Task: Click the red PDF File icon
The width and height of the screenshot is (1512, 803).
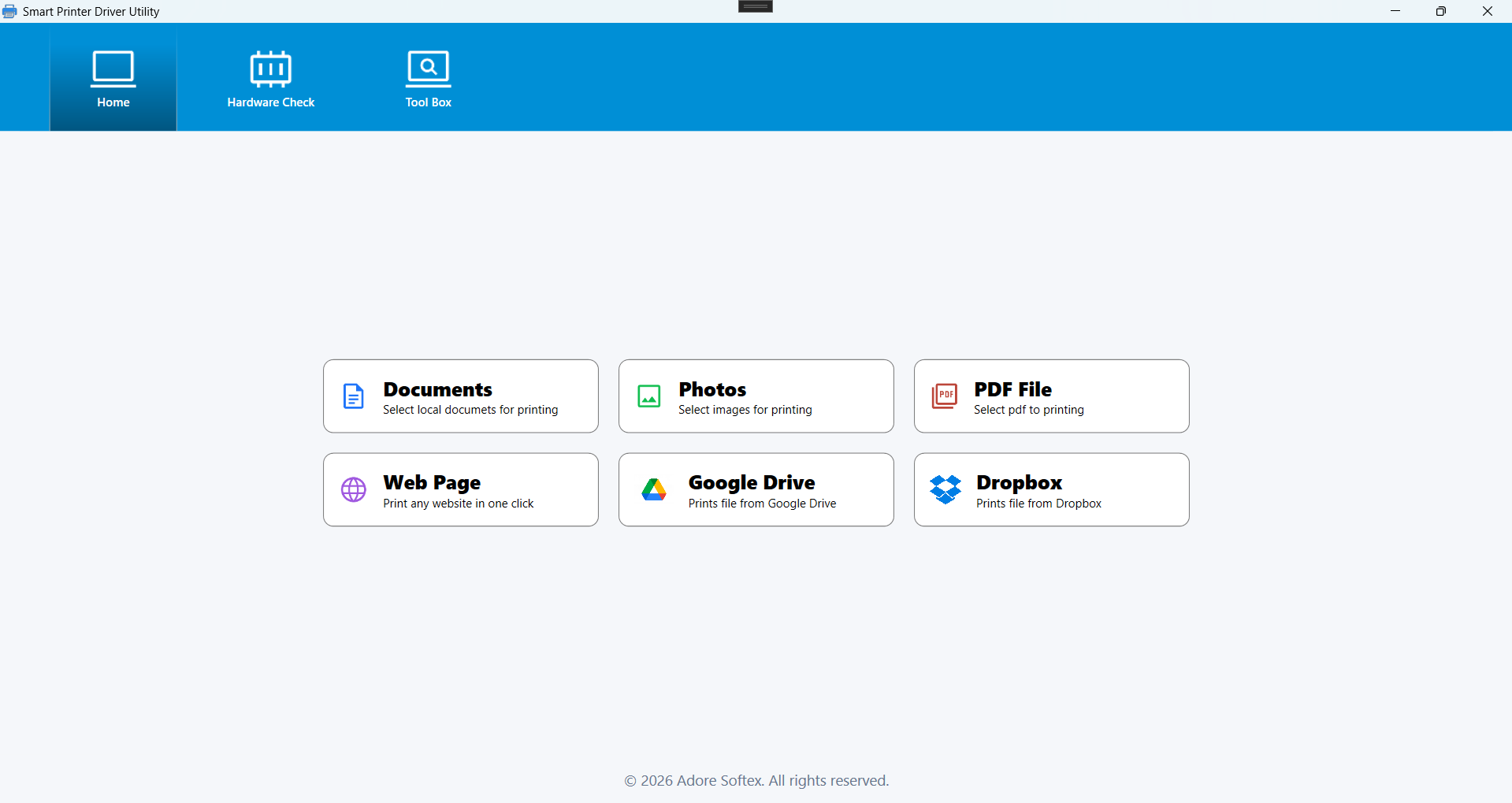Action: [x=945, y=396]
